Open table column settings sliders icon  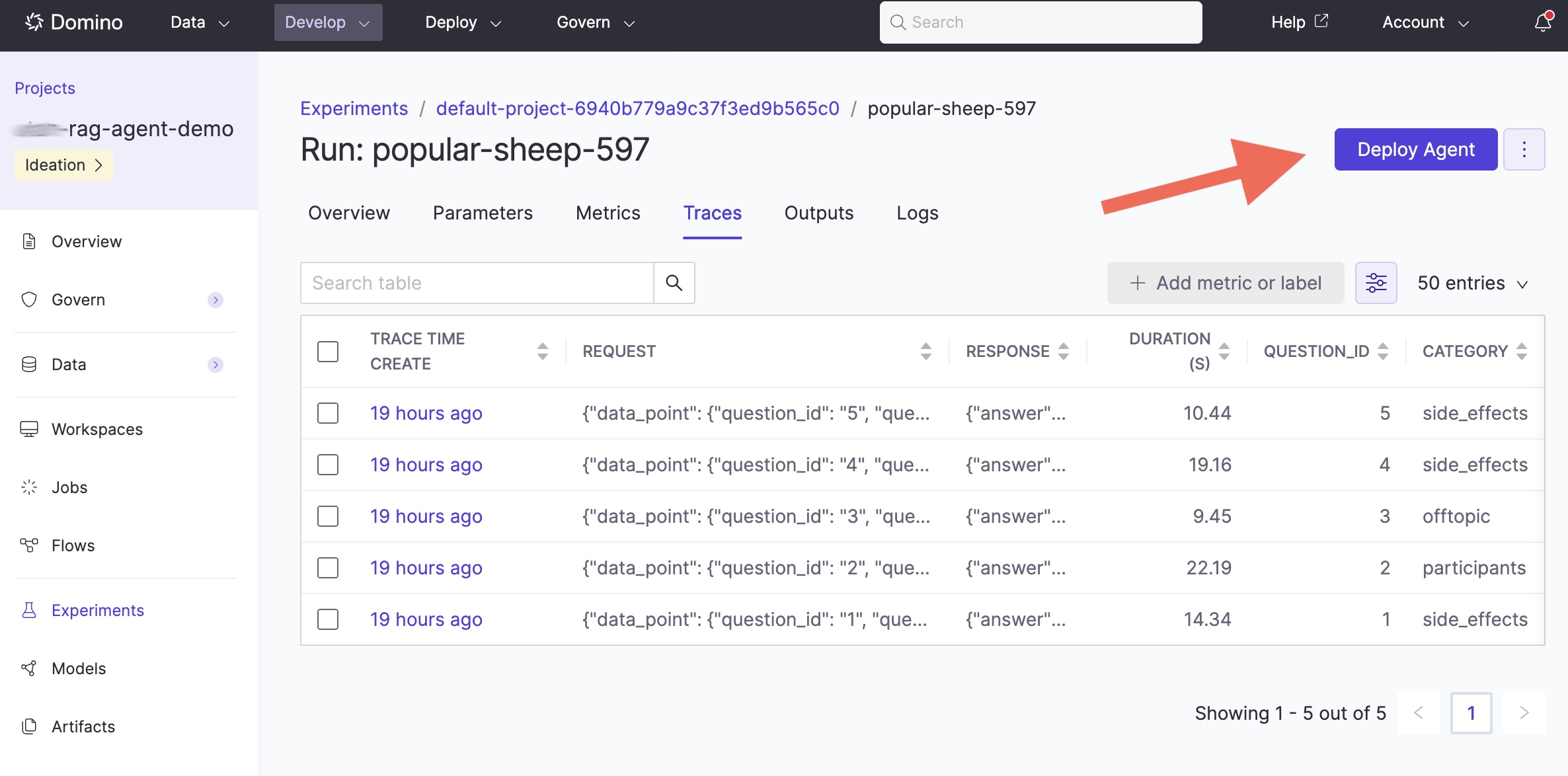1376,283
